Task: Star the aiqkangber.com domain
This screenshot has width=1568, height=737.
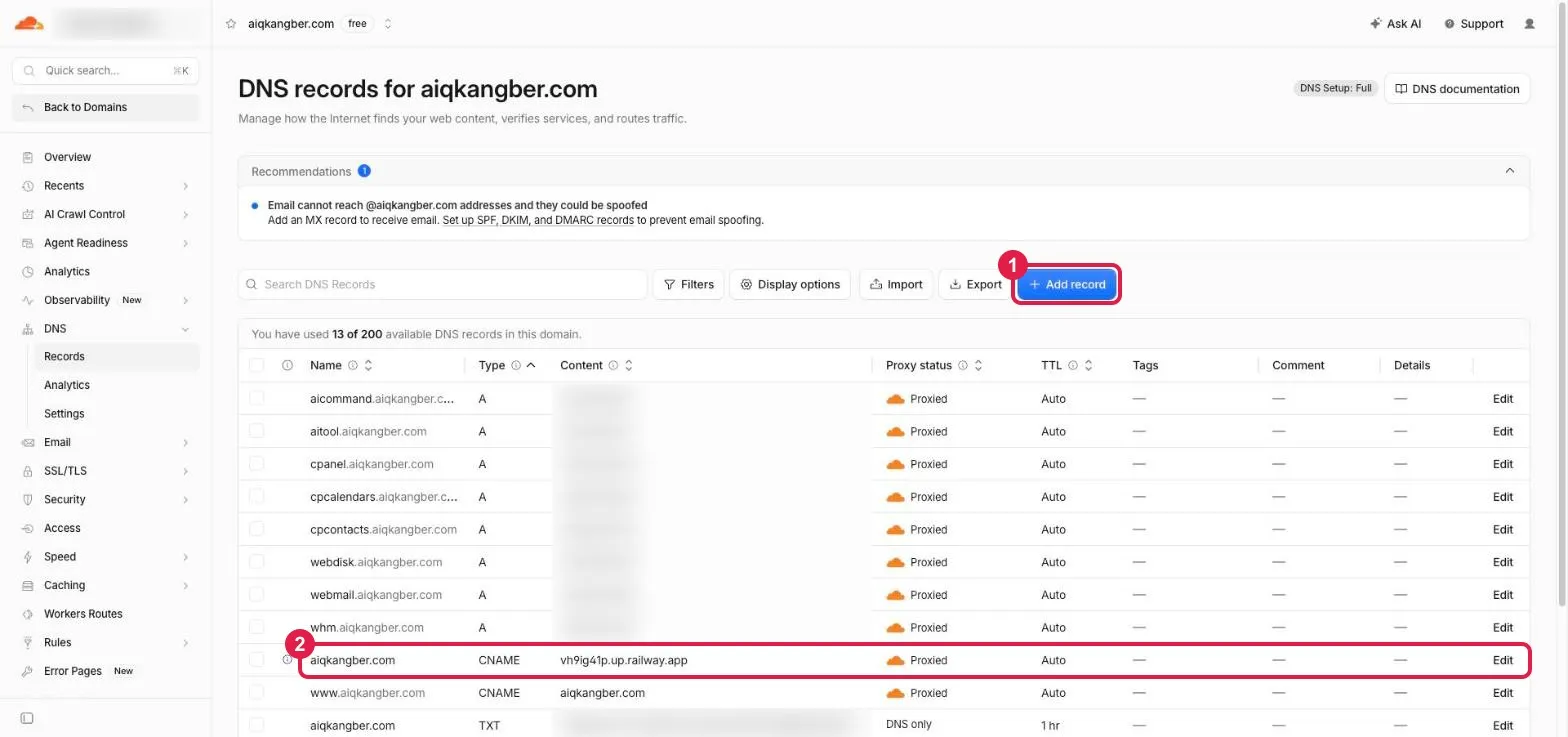Action: coord(231,24)
